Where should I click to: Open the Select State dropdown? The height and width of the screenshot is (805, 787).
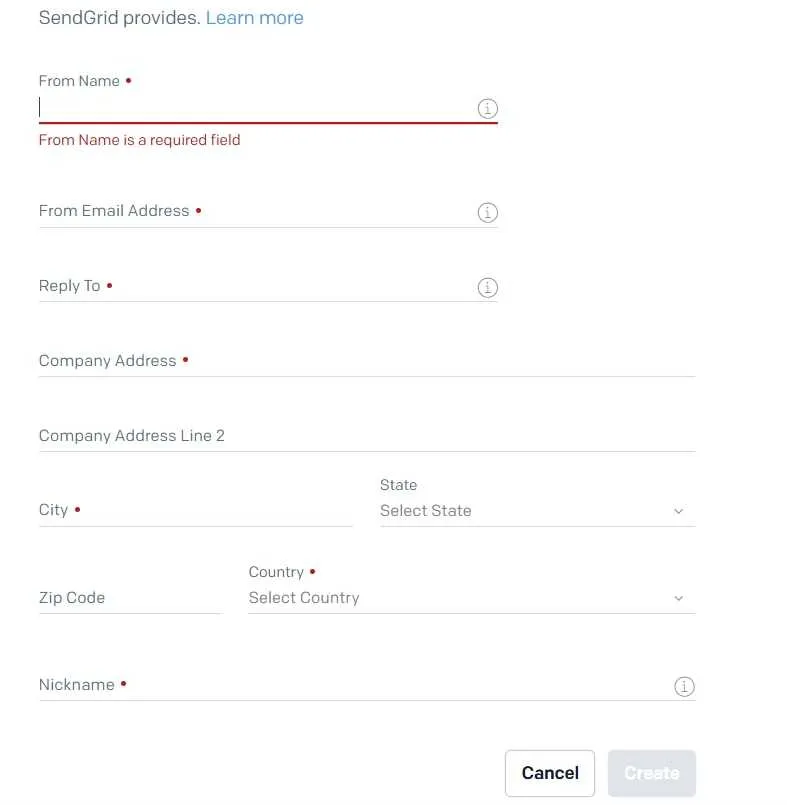(x=538, y=511)
